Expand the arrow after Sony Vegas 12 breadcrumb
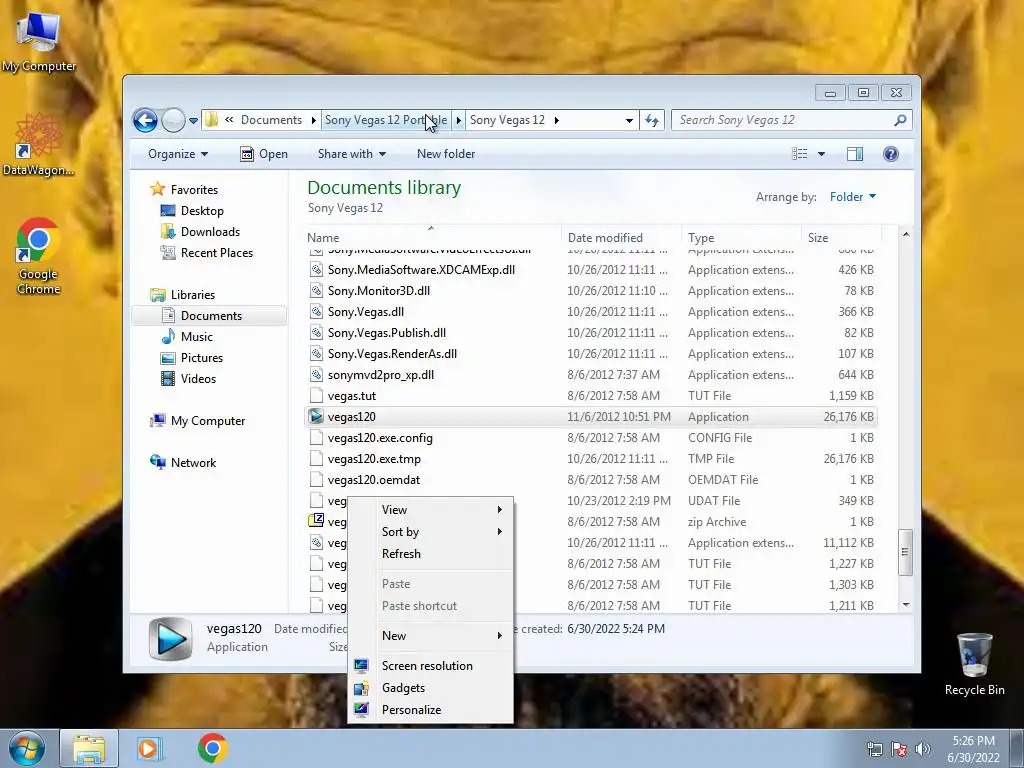1024x768 pixels. pos(556,120)
